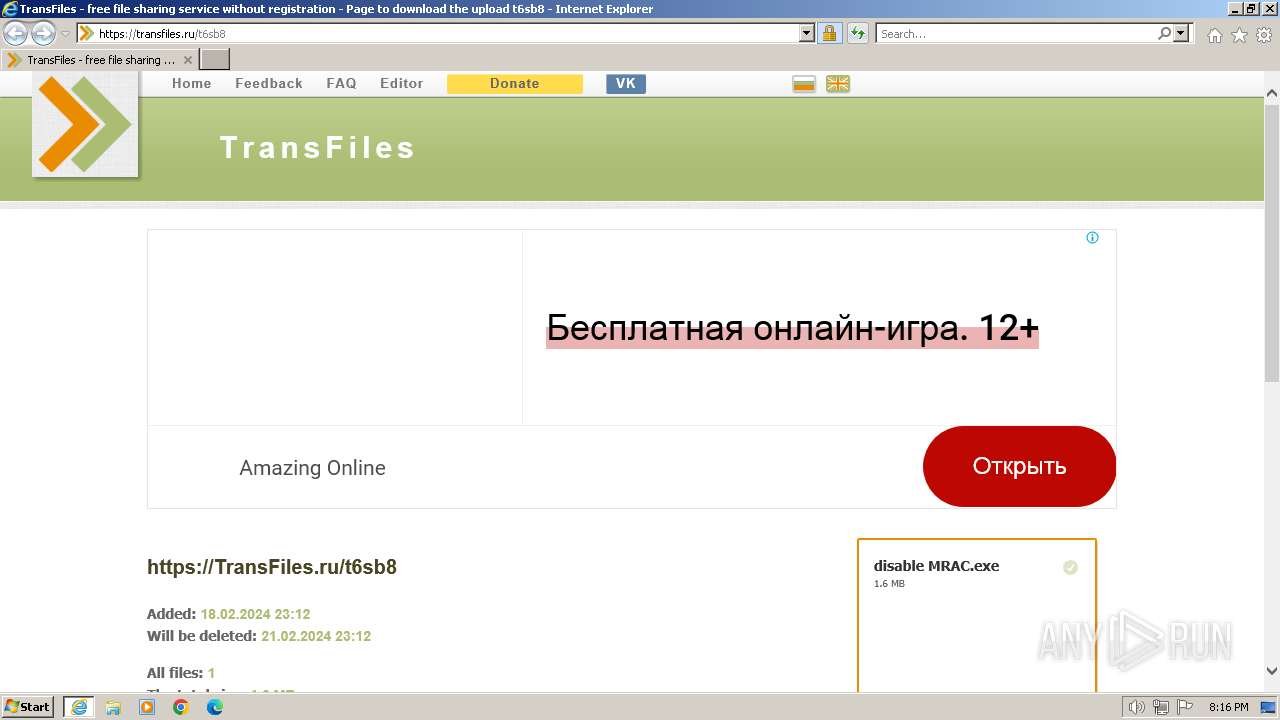Open IE Tools gear icon
The image size is (1280, 720).
[1263, 35]
